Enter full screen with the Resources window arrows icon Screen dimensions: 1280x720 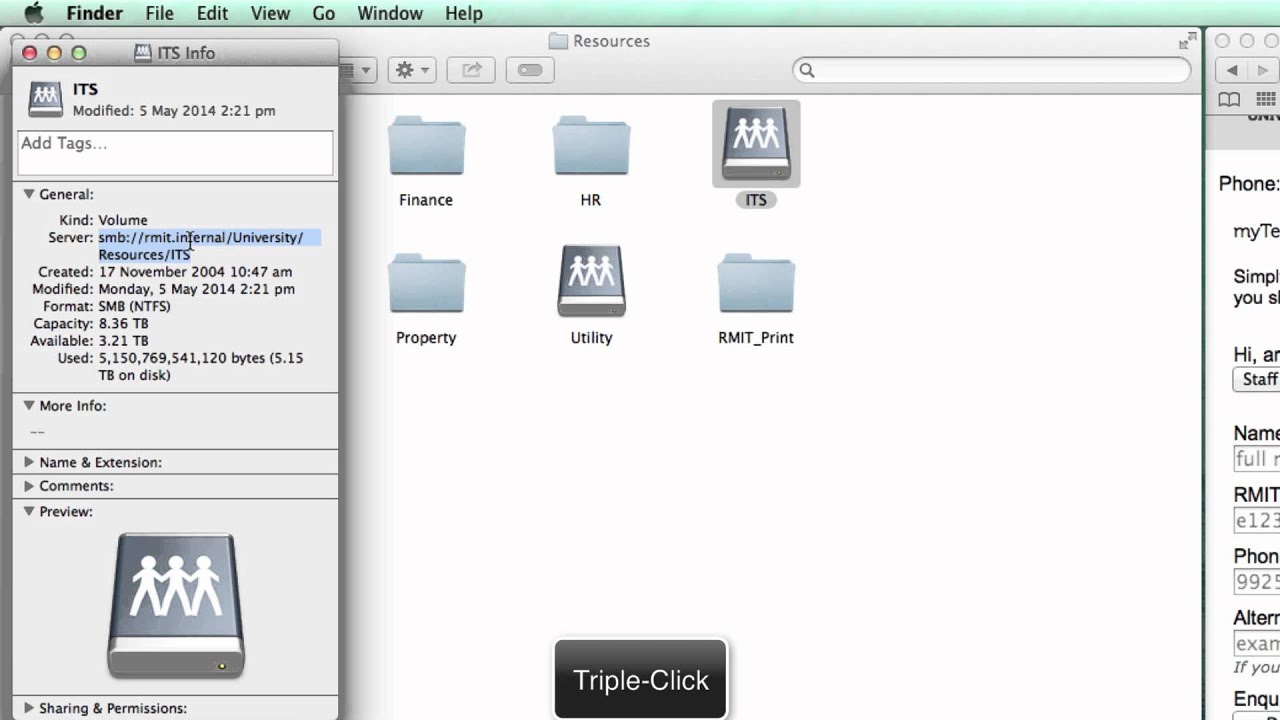[x=1187, y=41]
